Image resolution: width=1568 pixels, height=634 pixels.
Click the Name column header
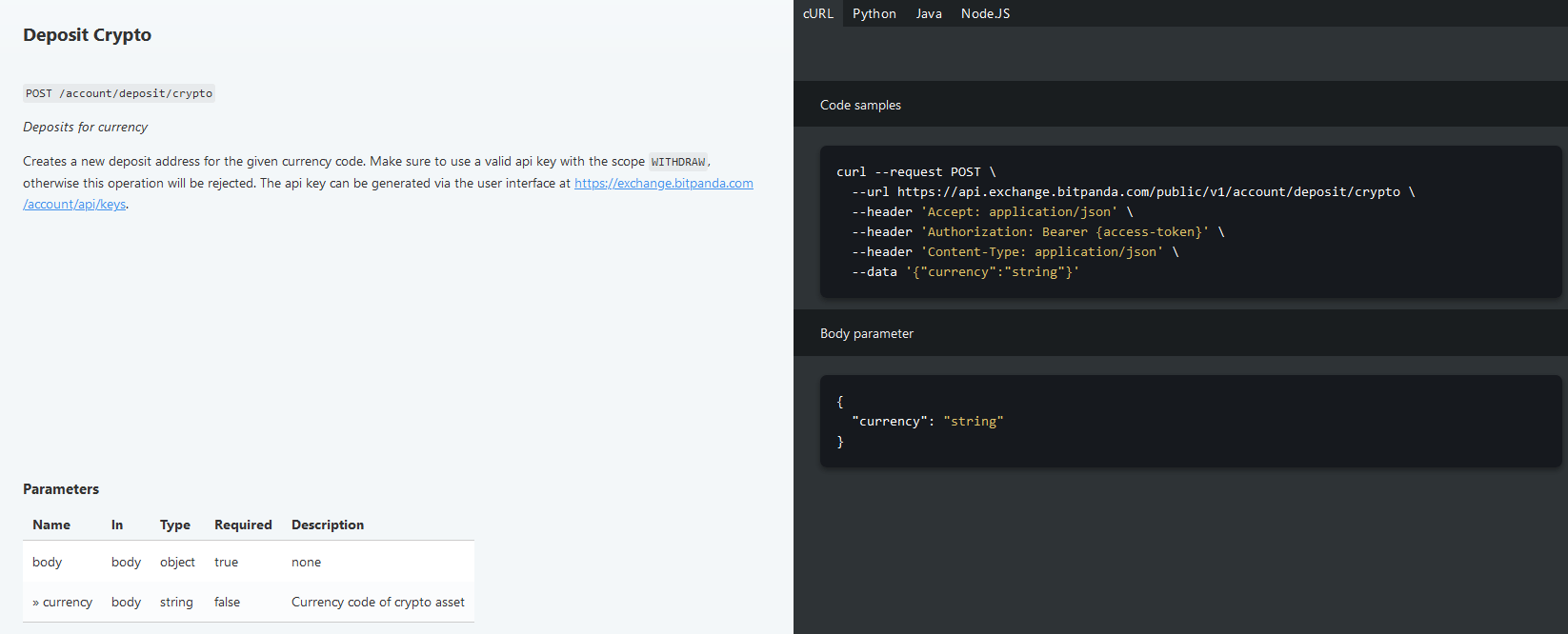click(x=51, y=525)
